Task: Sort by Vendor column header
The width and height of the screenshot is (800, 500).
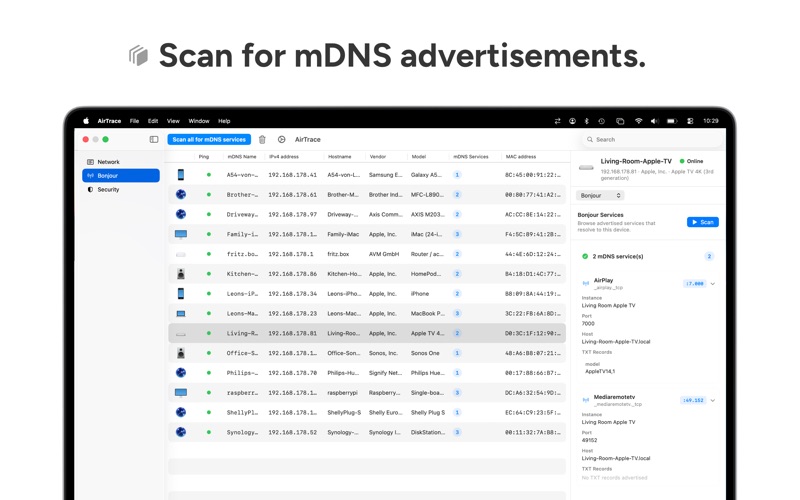Action: coord(378,157)
